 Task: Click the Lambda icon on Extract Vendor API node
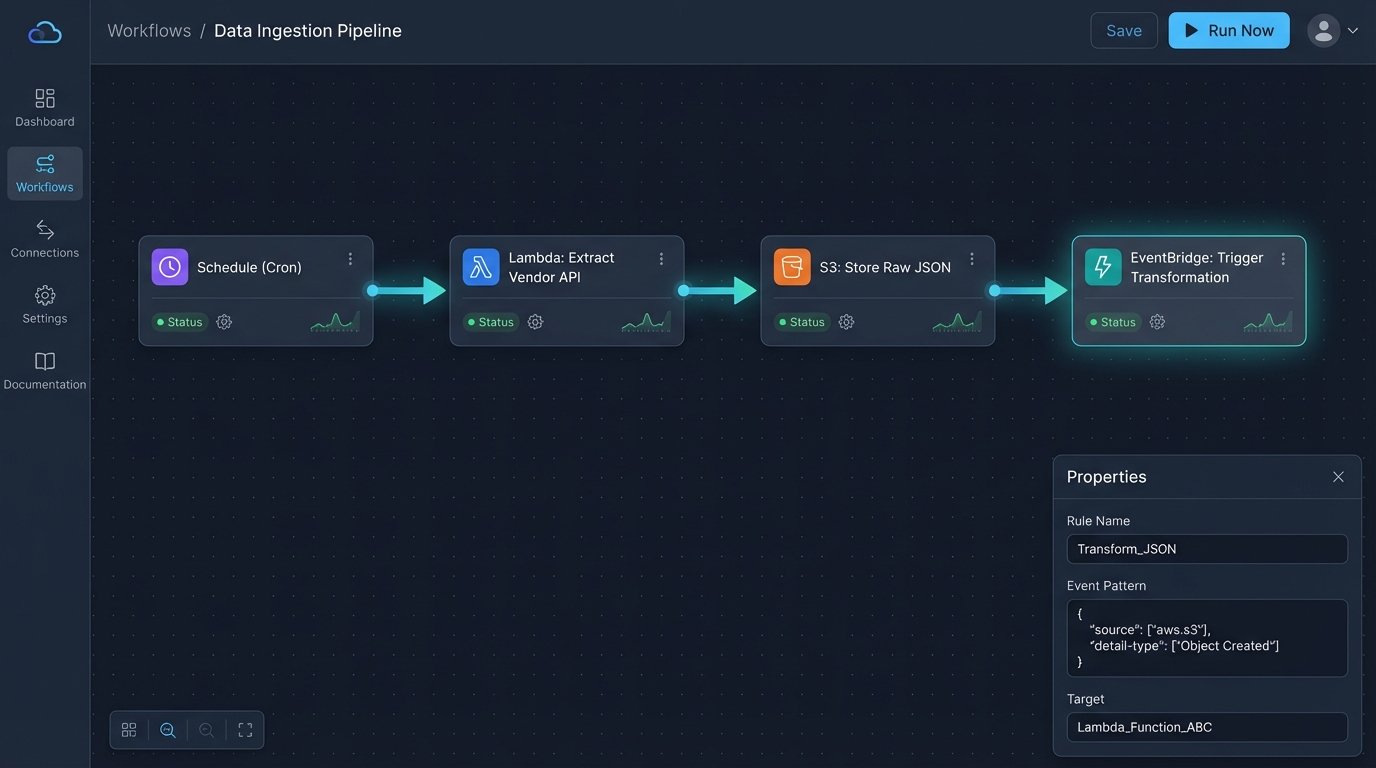click(x=481, y=267)
